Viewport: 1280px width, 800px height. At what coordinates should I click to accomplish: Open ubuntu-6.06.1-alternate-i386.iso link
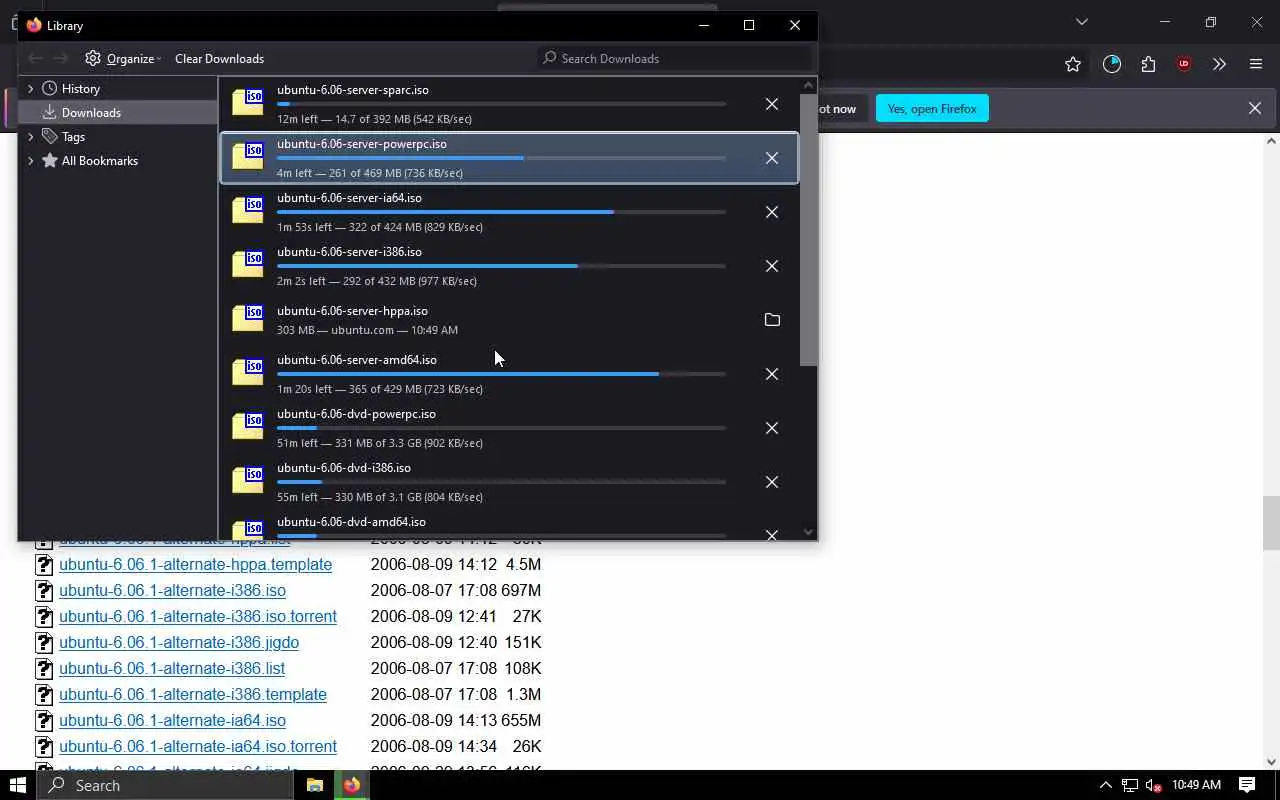pyautogui.click(x=172, y=590)
